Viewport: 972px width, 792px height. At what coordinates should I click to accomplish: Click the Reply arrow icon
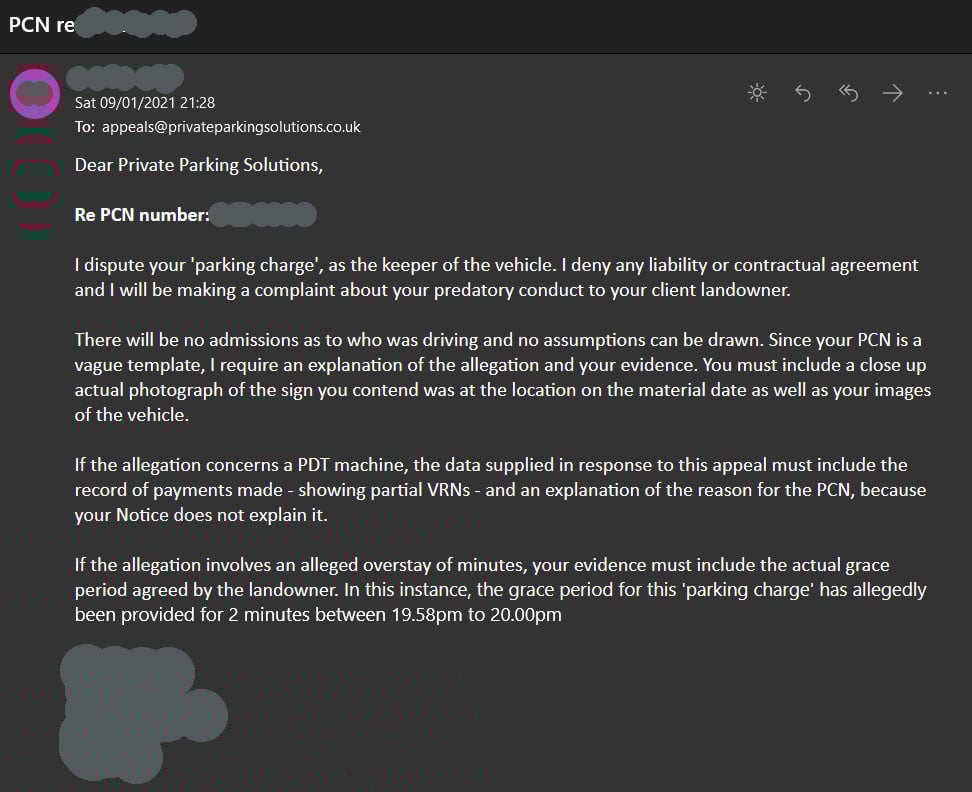[x=802, y=93]
